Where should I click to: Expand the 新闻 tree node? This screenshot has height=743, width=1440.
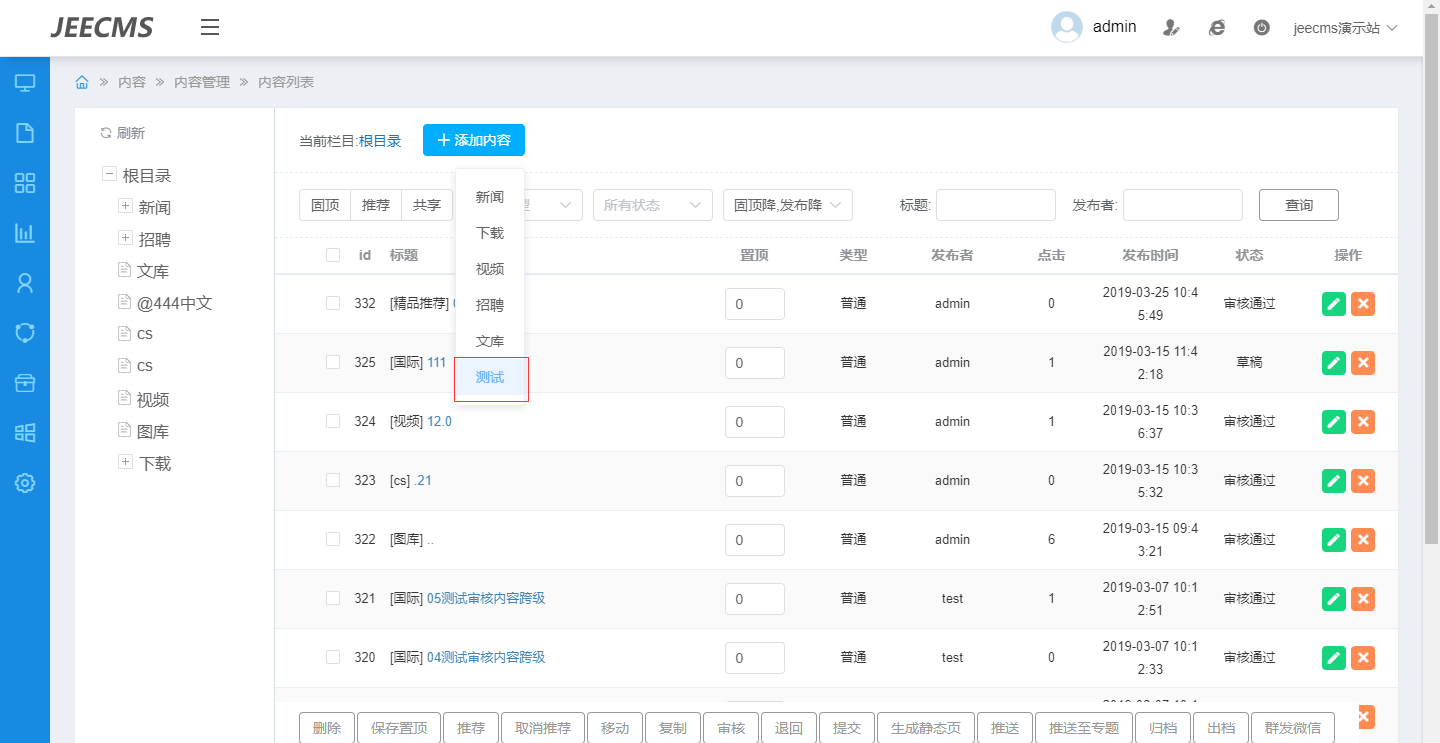click(x=125, y=206)
